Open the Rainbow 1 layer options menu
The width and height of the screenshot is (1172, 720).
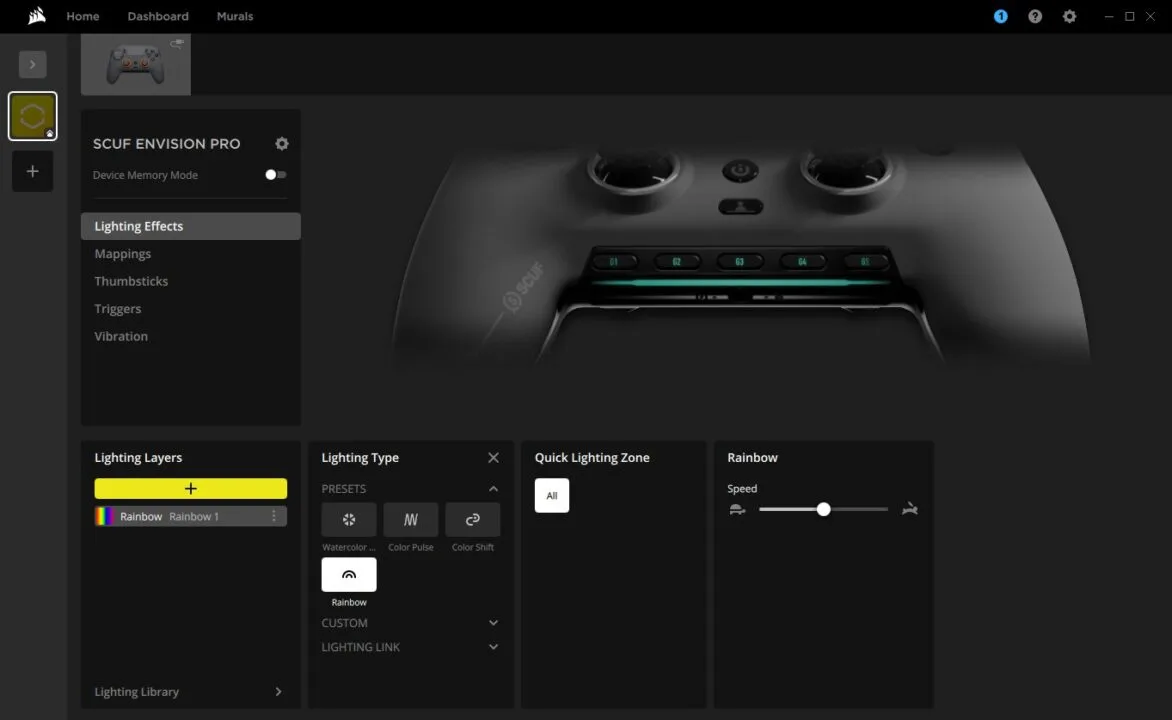click(x=273, y=515)
